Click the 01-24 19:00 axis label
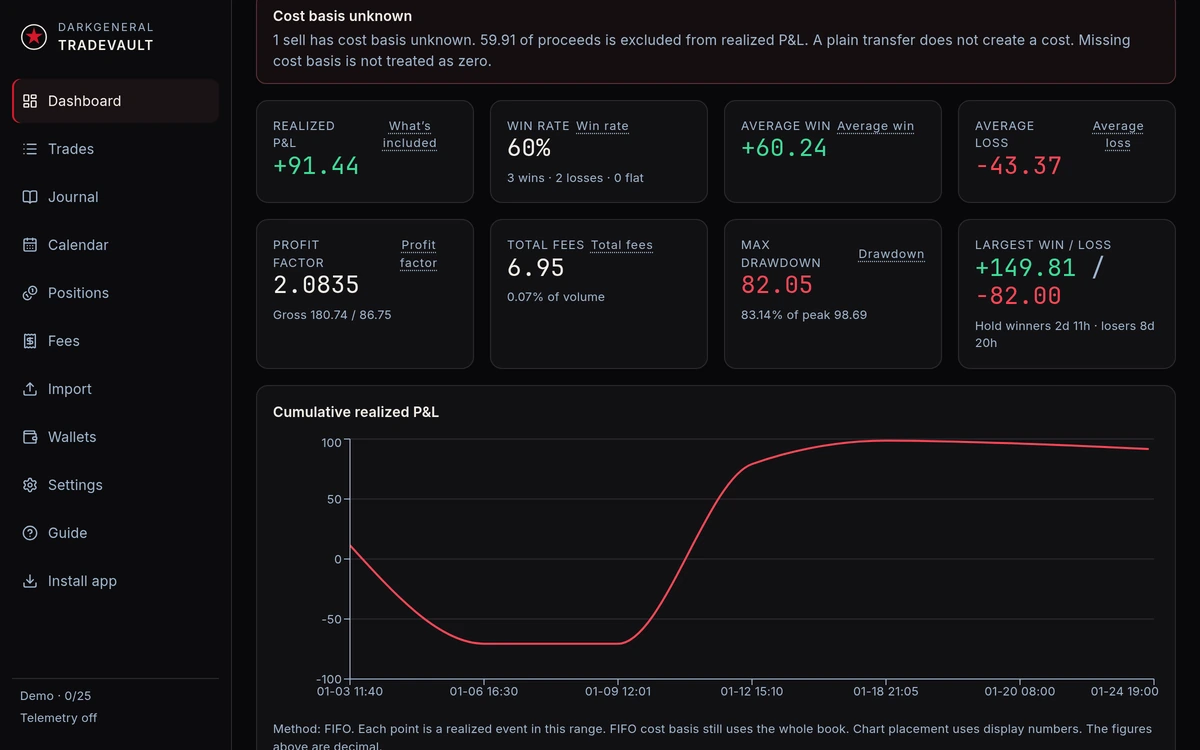 click(x=1124, y=691)
